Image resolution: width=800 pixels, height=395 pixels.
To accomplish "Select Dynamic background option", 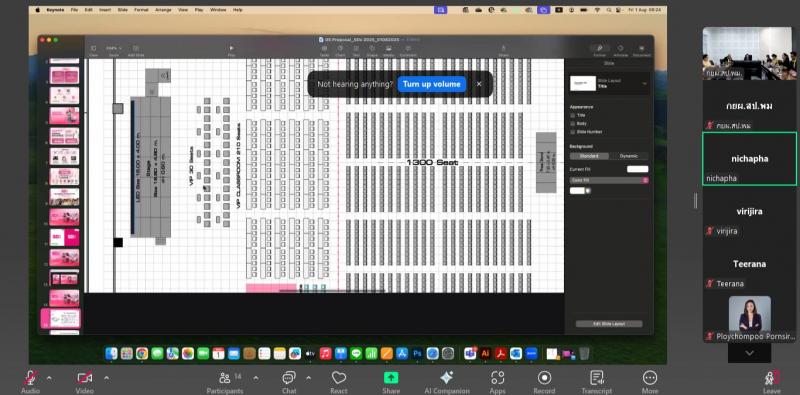I will click(628, 156).
